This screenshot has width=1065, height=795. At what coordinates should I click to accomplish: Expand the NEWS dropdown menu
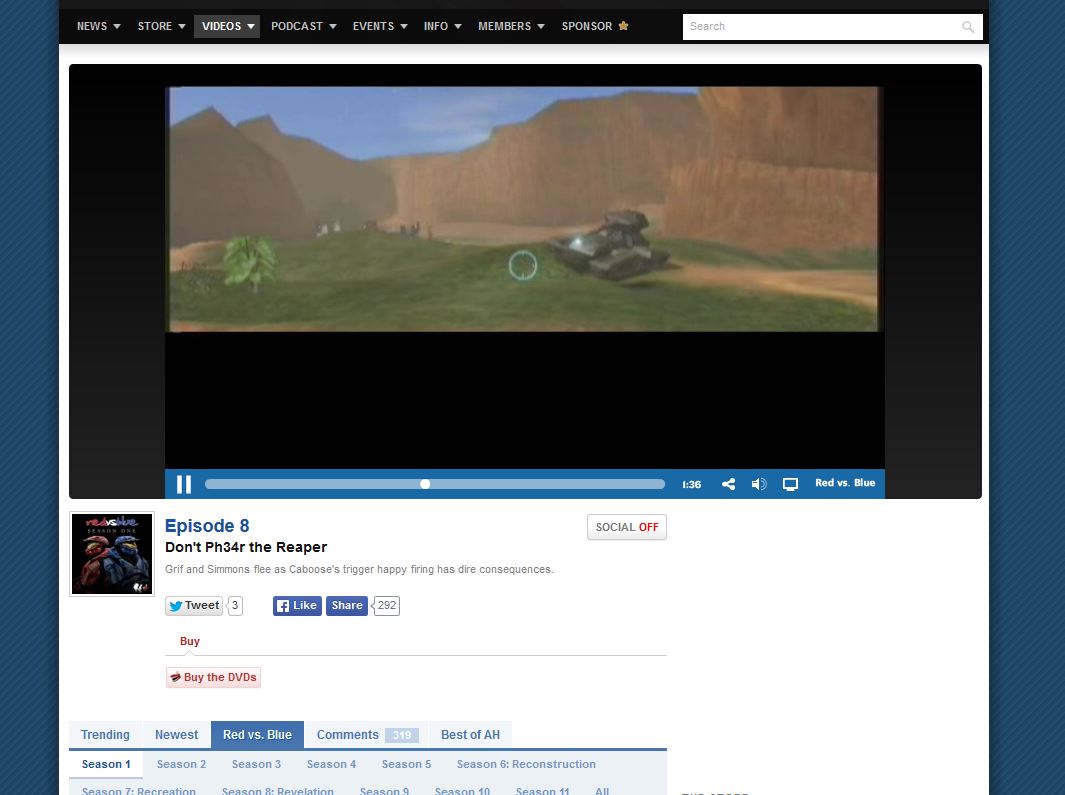tap(98, 26)
